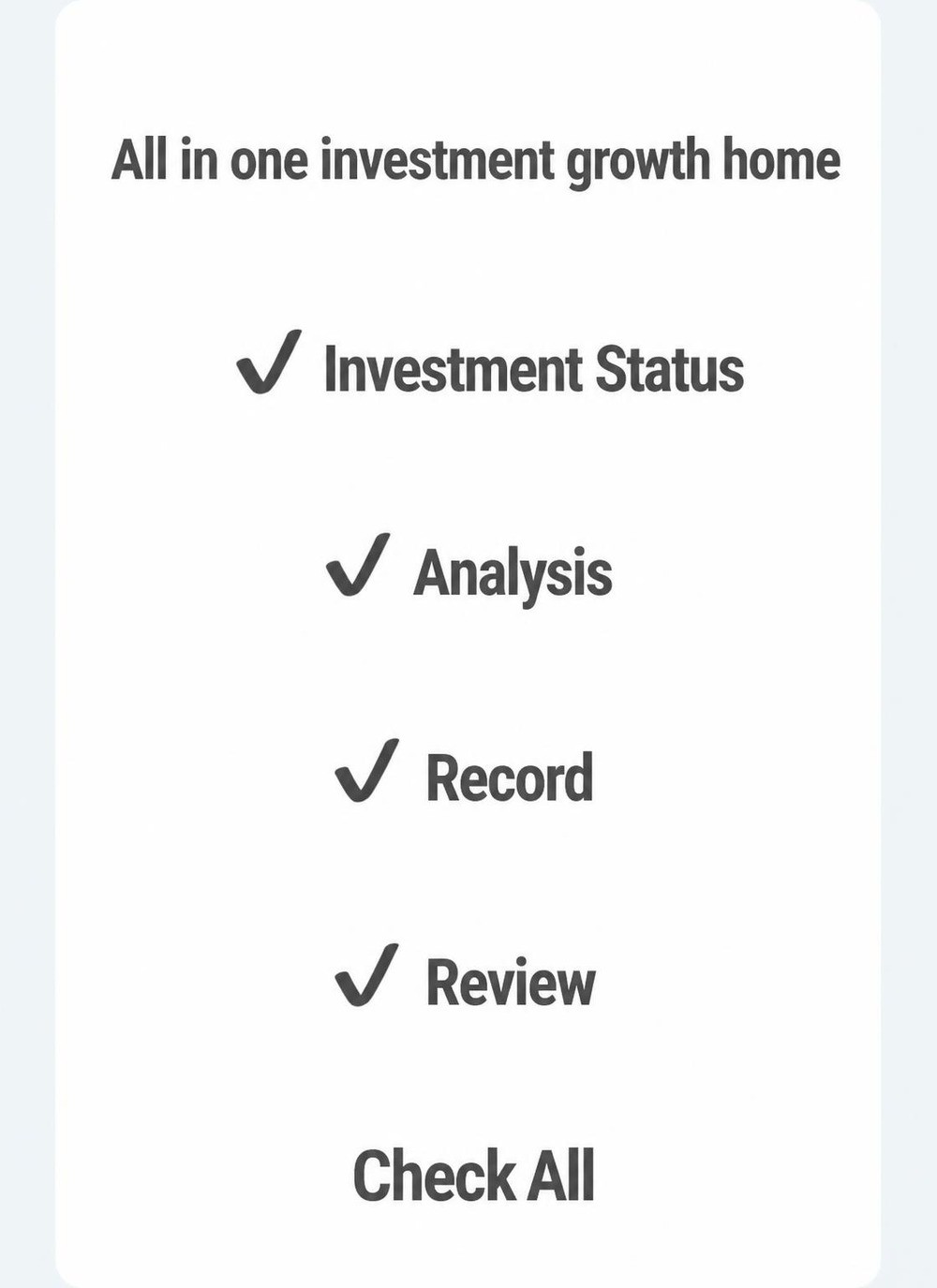937x1288 pixels.
Task: Click blank card space between Analysis and Record
Action: [468, 674]
